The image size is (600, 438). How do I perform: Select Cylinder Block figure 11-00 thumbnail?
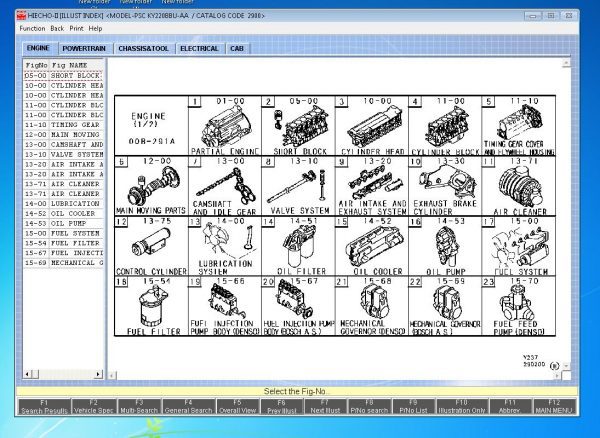(x=445, y=125)
